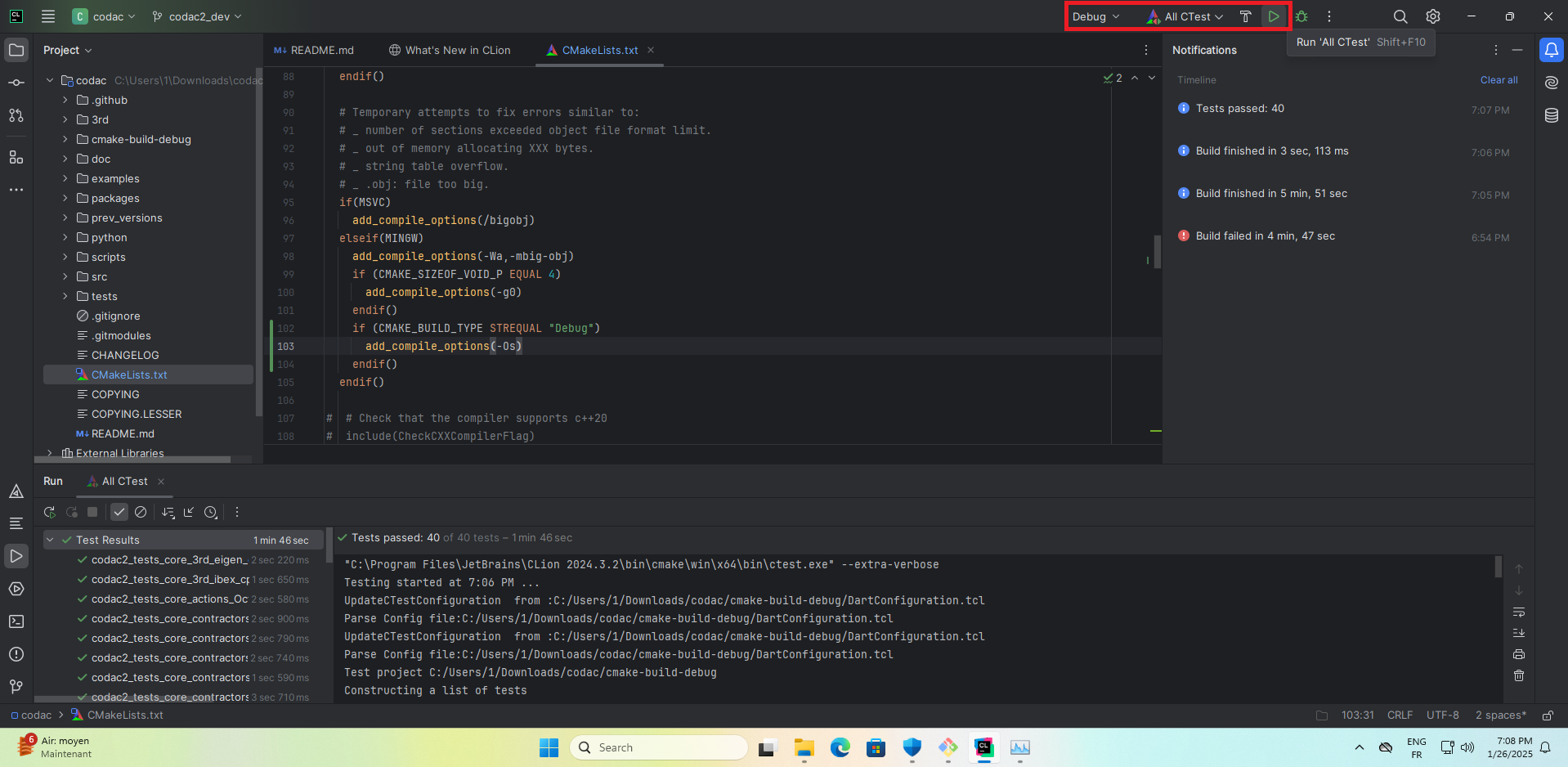Open the codac2_dev branch selector
Viewport: 1568px width, 767px height.
point(197,16)
